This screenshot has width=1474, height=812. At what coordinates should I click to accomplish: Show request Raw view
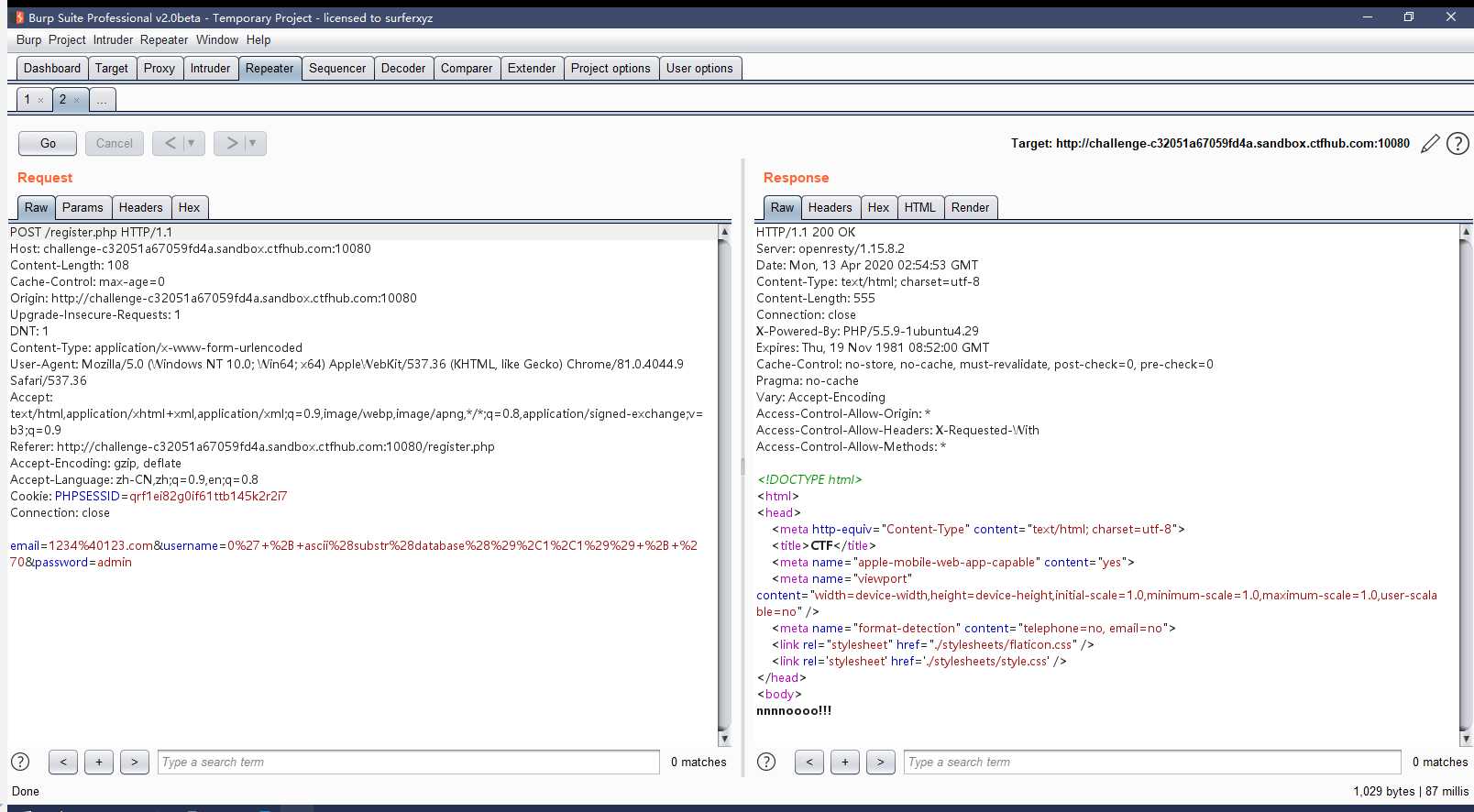36,207
